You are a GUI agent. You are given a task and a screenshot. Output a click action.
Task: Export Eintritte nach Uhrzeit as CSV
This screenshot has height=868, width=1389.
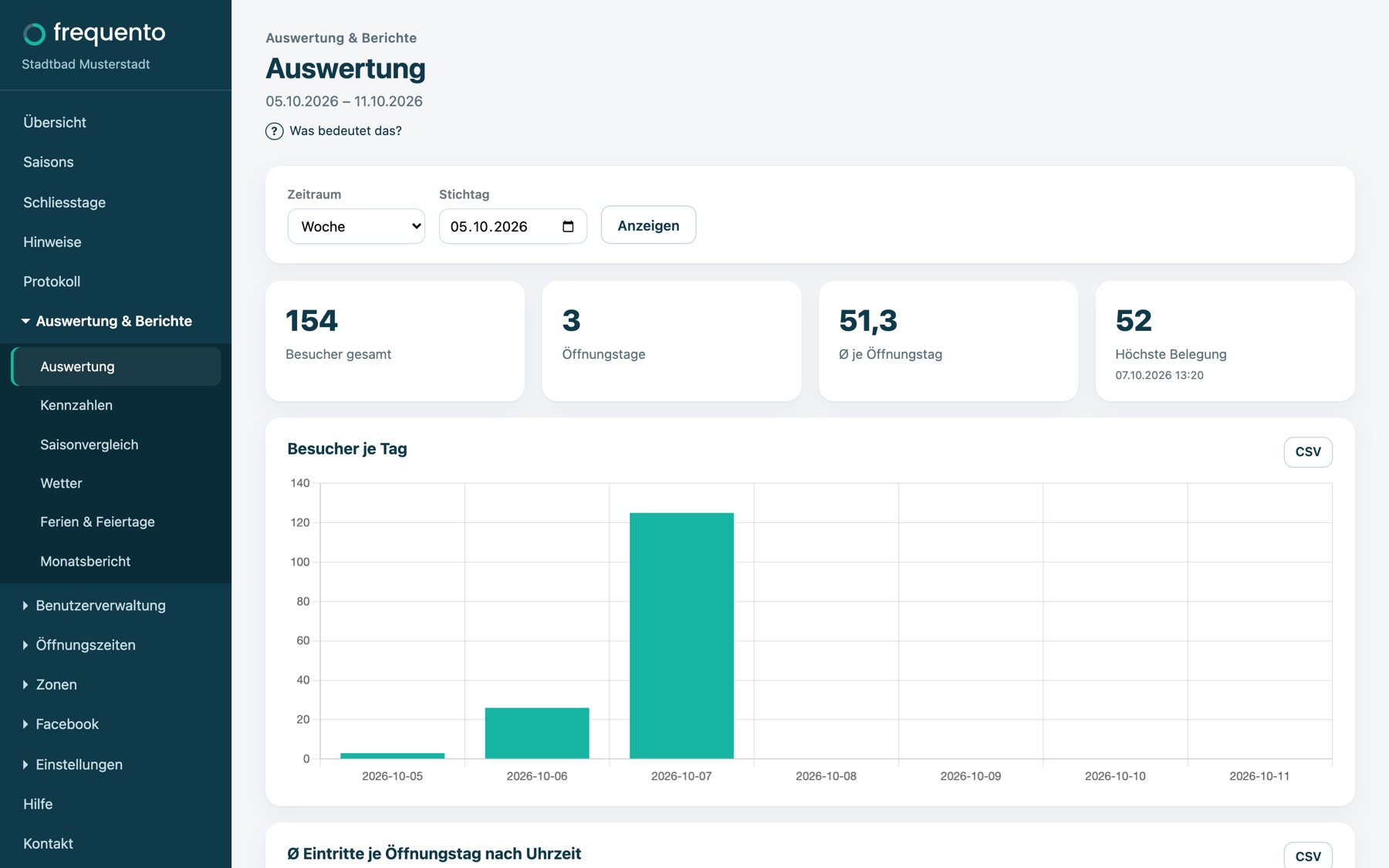(x=1308, y=855)
